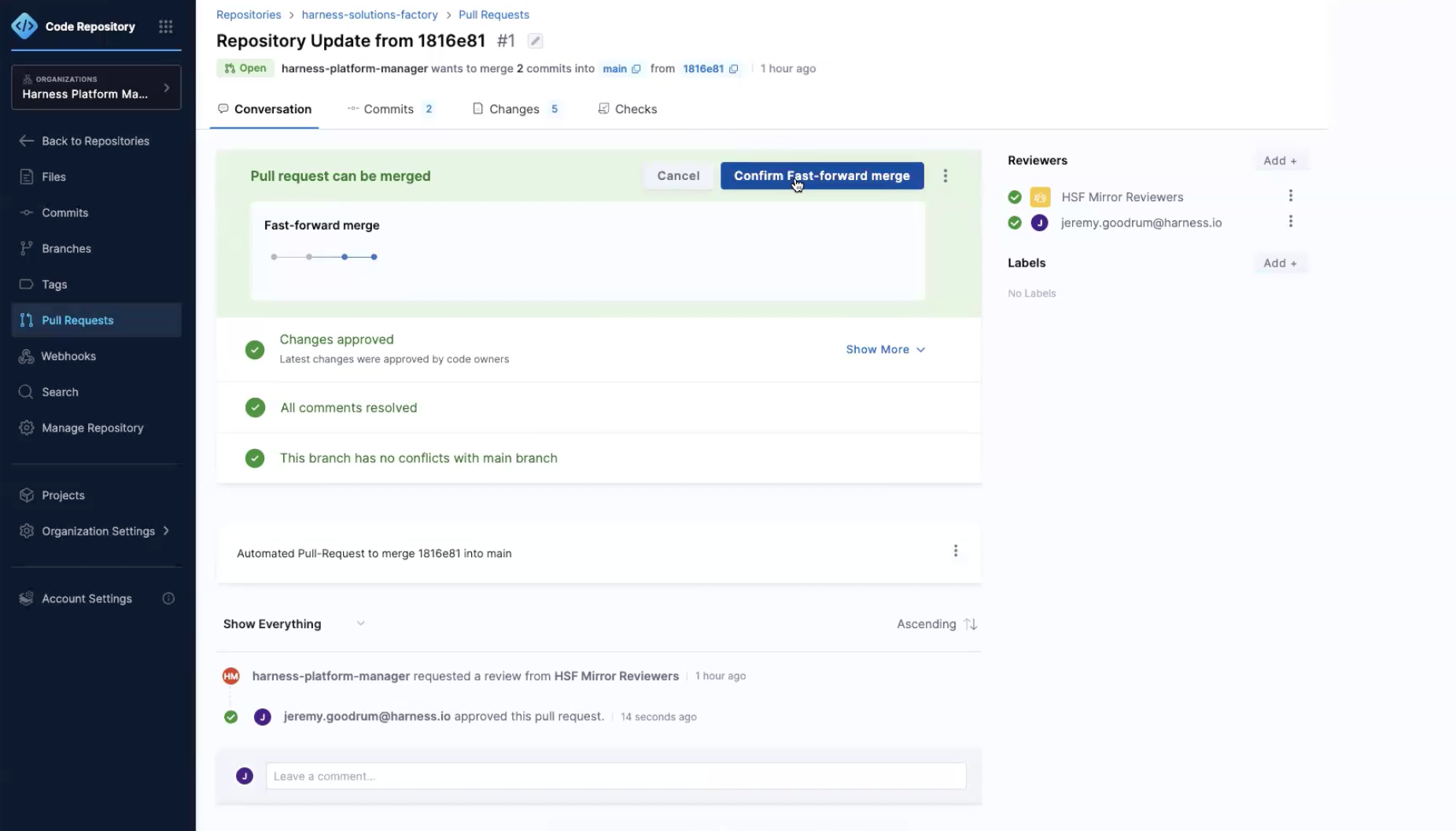This screenshot has width=1456, height=831.
Task: Go to Webhooks in the sidebar
Action: (68, 356)
